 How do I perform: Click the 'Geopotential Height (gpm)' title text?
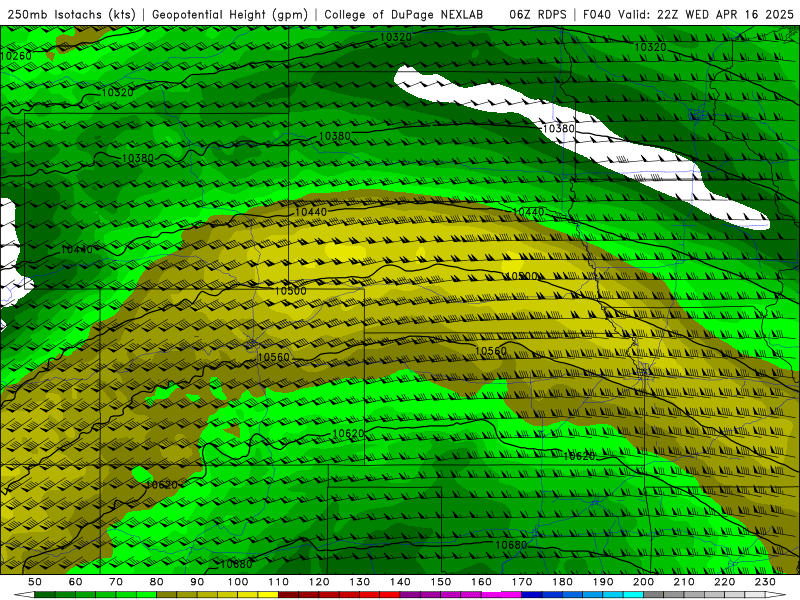tap(230, 15)
